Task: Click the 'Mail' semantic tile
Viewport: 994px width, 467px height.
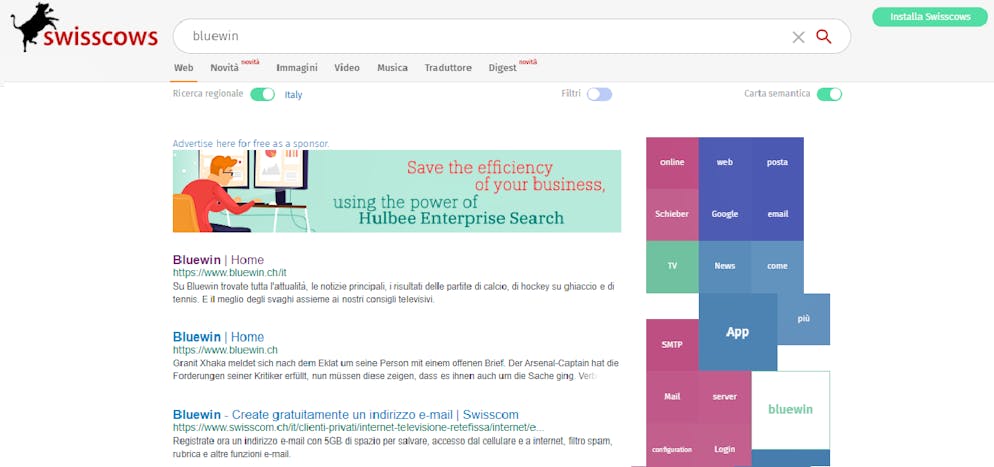Action: 672,397
